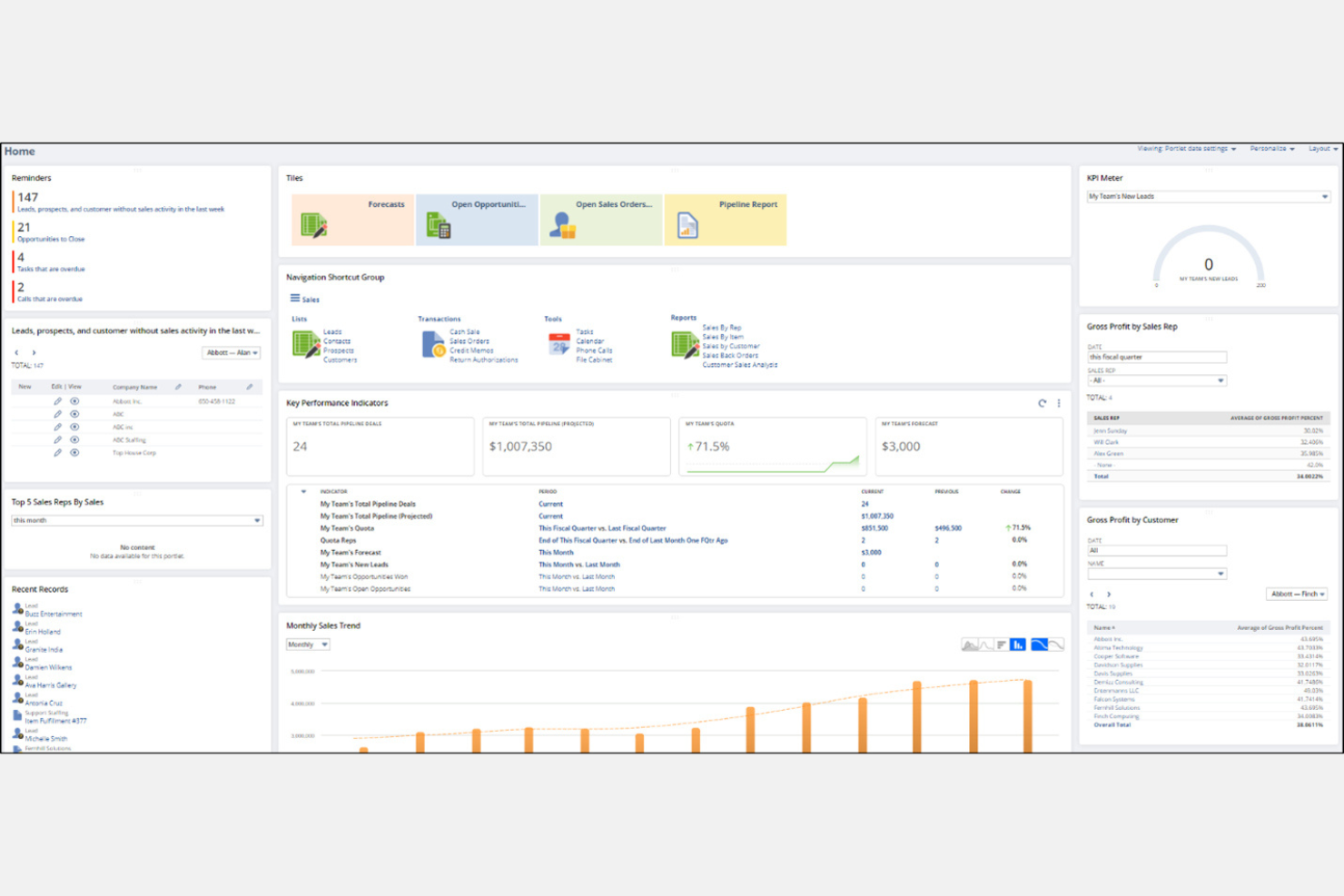The image size is (1344, 896).
Task: Click the Open Opportunities calculator icon
Action: [x=438, y=225]
